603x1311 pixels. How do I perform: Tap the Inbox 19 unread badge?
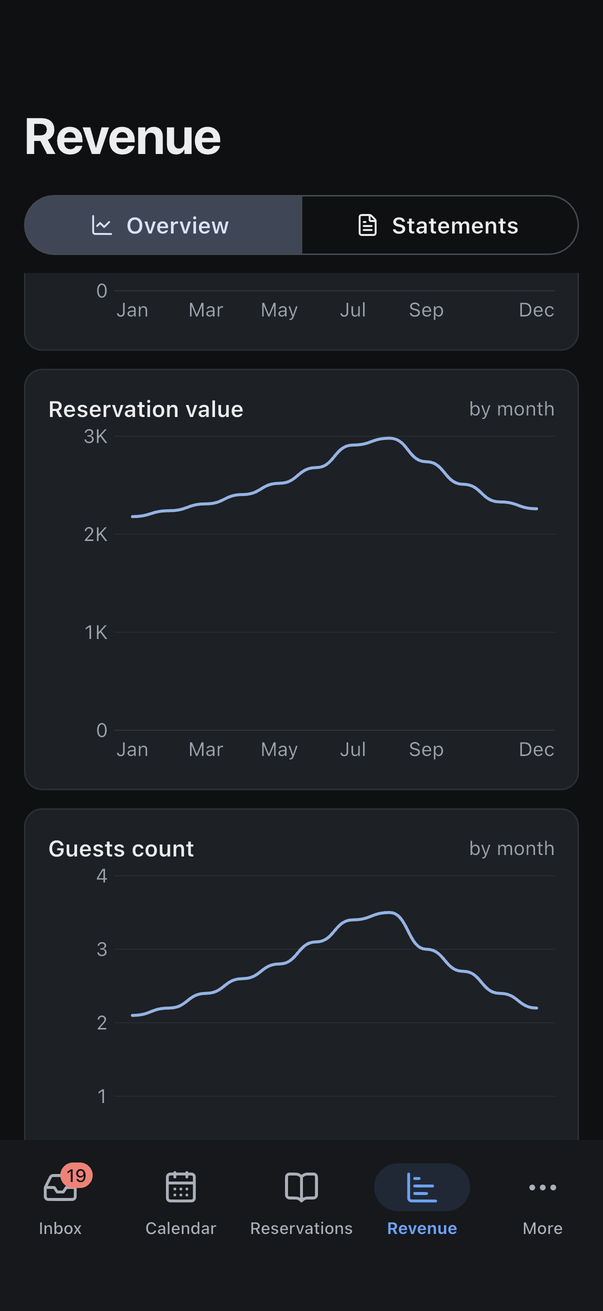pos(76,1175)
